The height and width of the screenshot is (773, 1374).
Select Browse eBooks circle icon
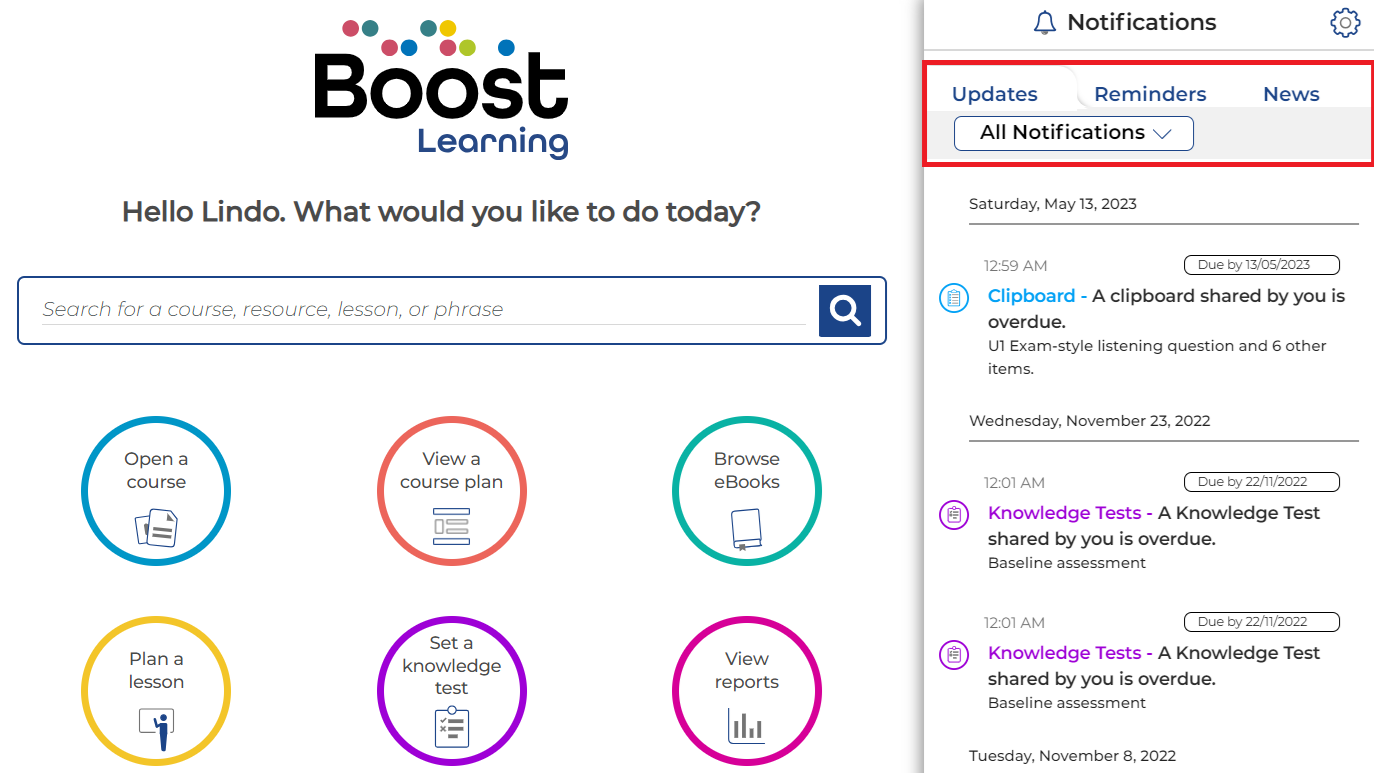(746, 491)
